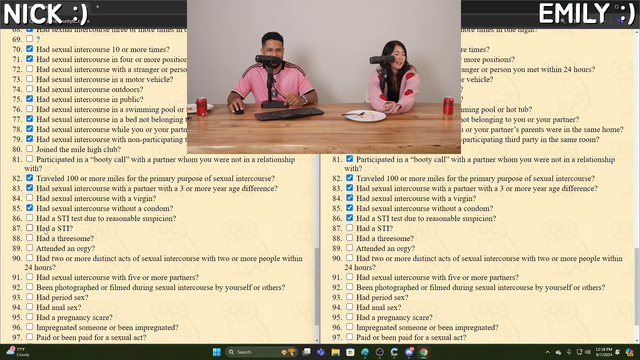Open the Windows Start menu

click(x=217, y=352)
